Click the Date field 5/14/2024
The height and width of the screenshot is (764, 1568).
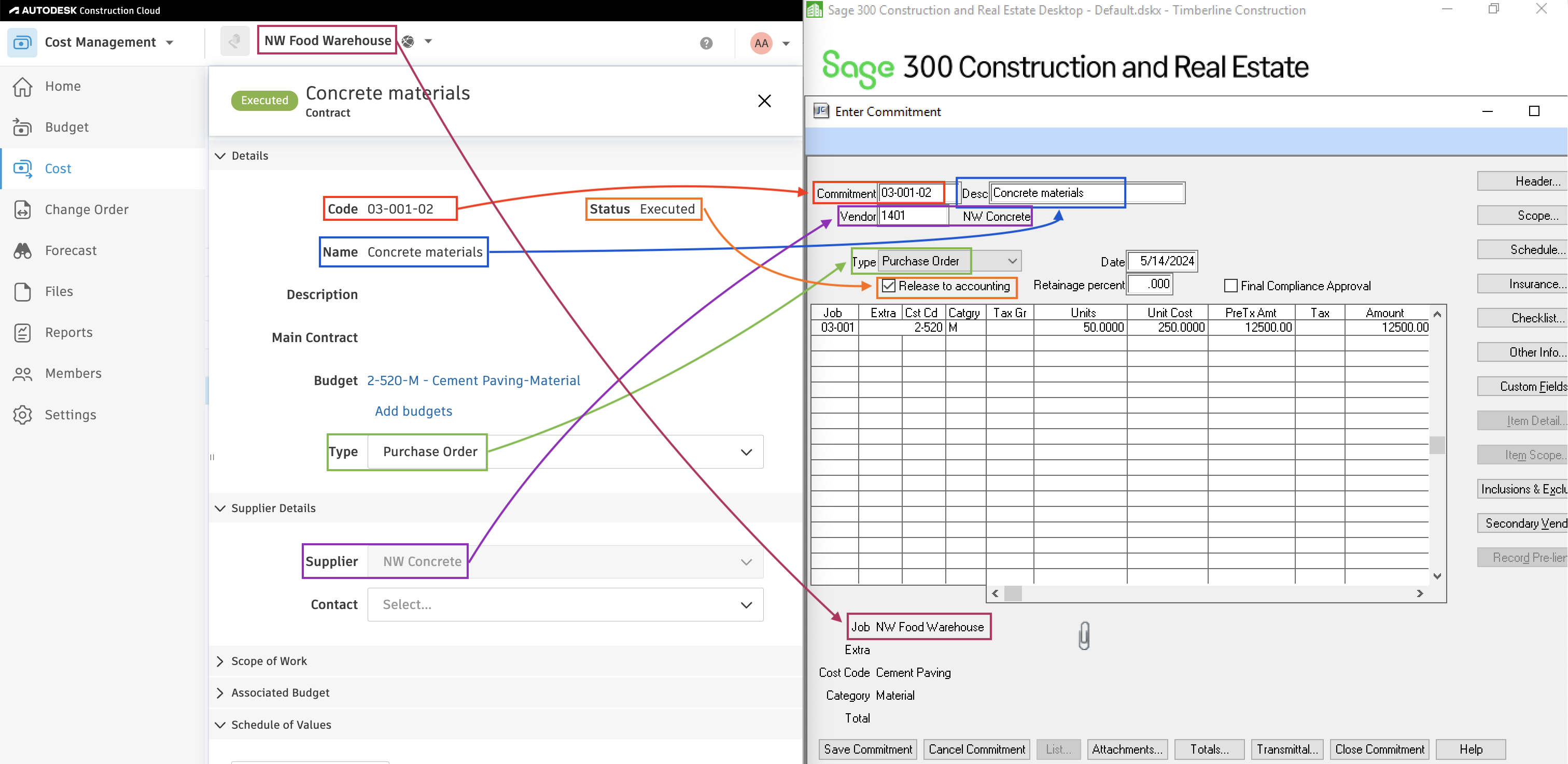[x=1162, y=261]
